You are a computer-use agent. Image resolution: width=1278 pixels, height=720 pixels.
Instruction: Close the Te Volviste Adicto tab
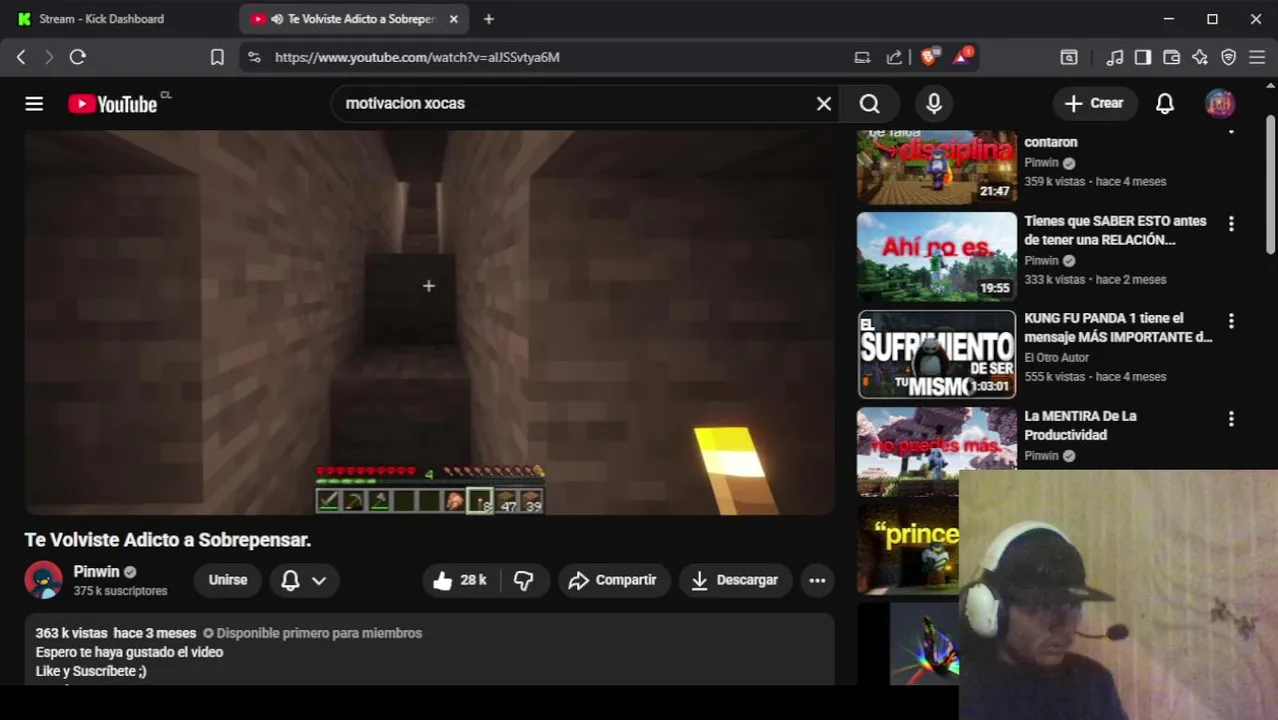coord(453,19)
